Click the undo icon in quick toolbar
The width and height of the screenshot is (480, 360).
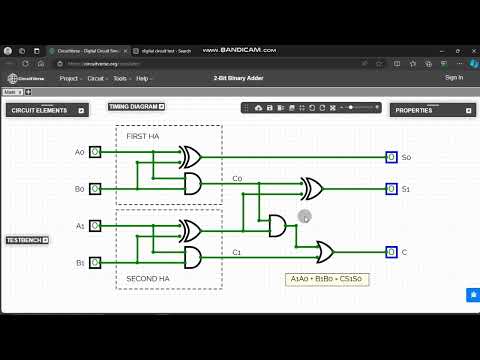click(x=312, y=108)
